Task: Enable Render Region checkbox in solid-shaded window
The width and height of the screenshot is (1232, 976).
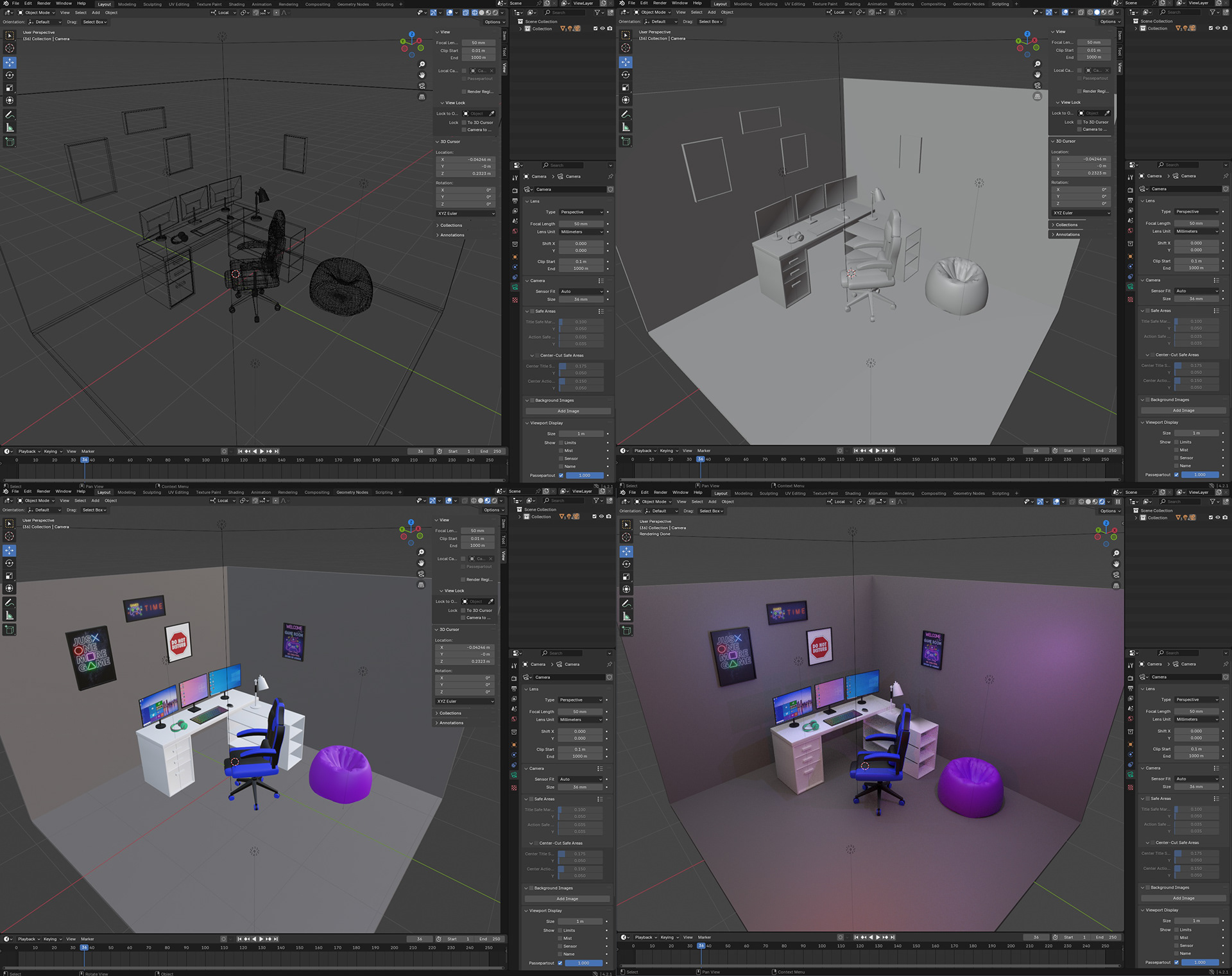Action: click(x=1079, y=91)
